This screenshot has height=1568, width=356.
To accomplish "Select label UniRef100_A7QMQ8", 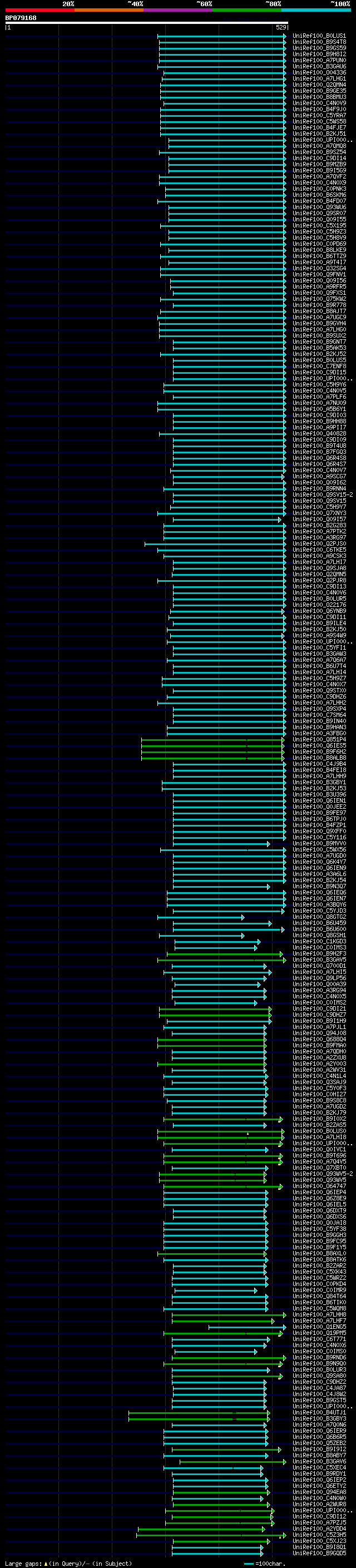I will tap(319, 146).
